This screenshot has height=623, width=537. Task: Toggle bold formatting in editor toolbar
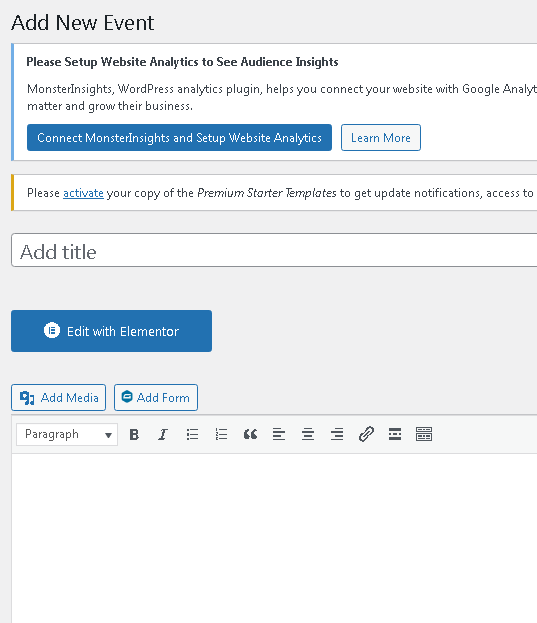pos(134,434)
